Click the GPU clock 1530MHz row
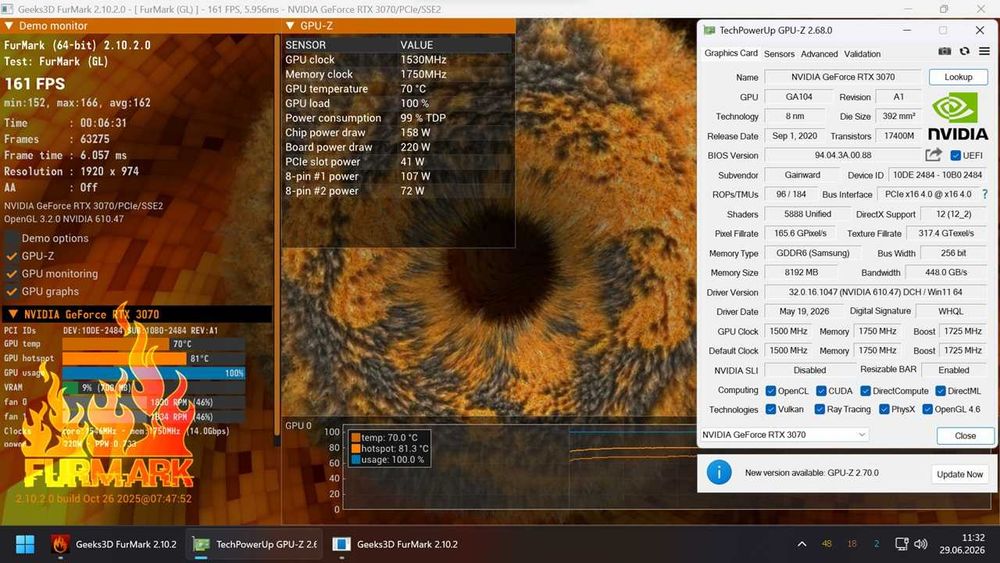The width and height of the screenshot is (1000, 563). tap(398, 60)
